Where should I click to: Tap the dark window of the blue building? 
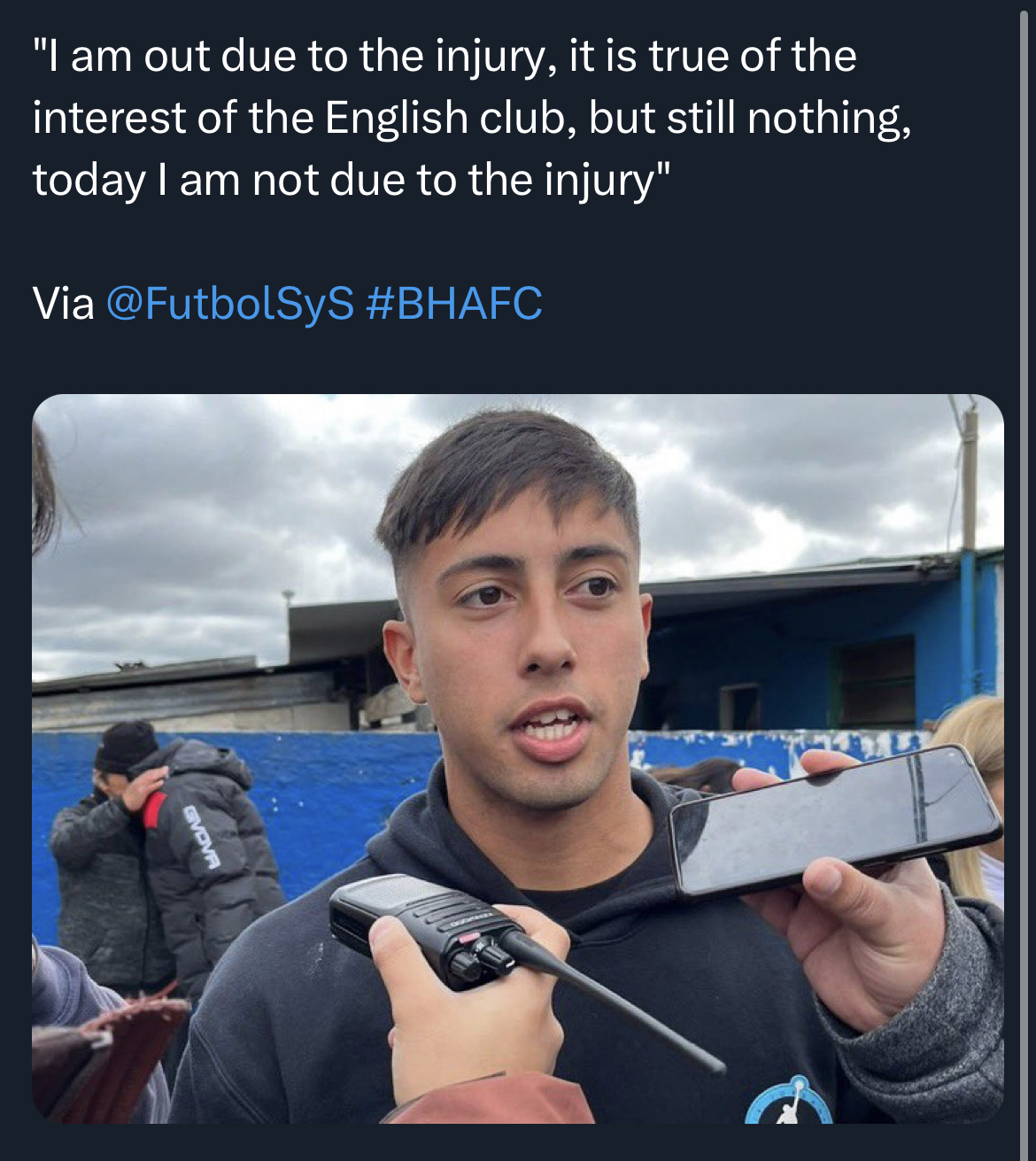pyautogui.click(x=877, y=682)
